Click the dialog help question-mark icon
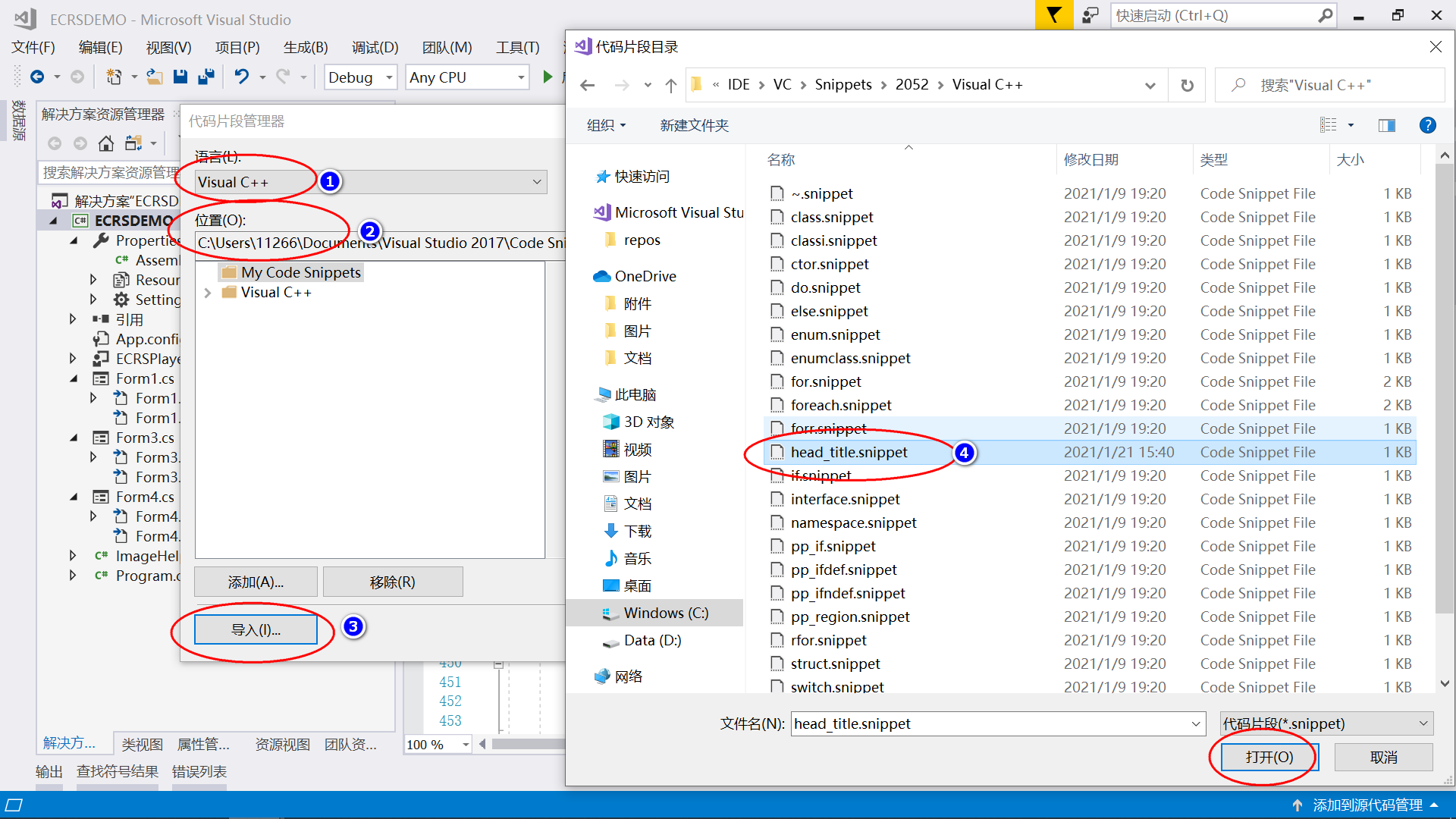 (x=1426, y=125)
